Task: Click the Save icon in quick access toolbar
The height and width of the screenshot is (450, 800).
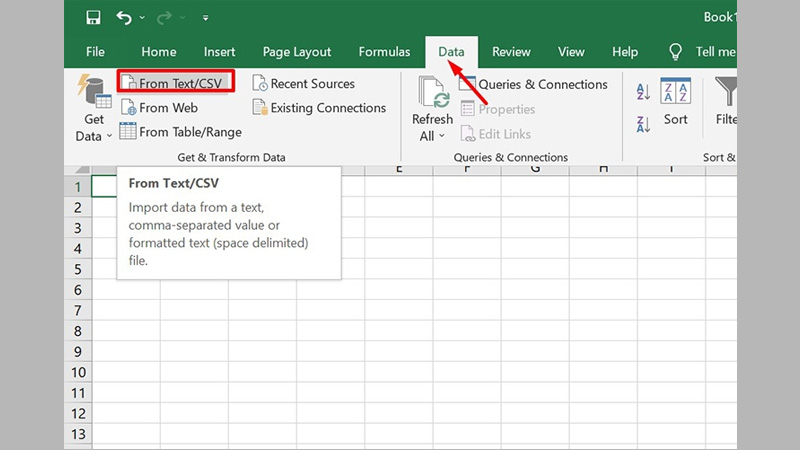Action: 93,17
